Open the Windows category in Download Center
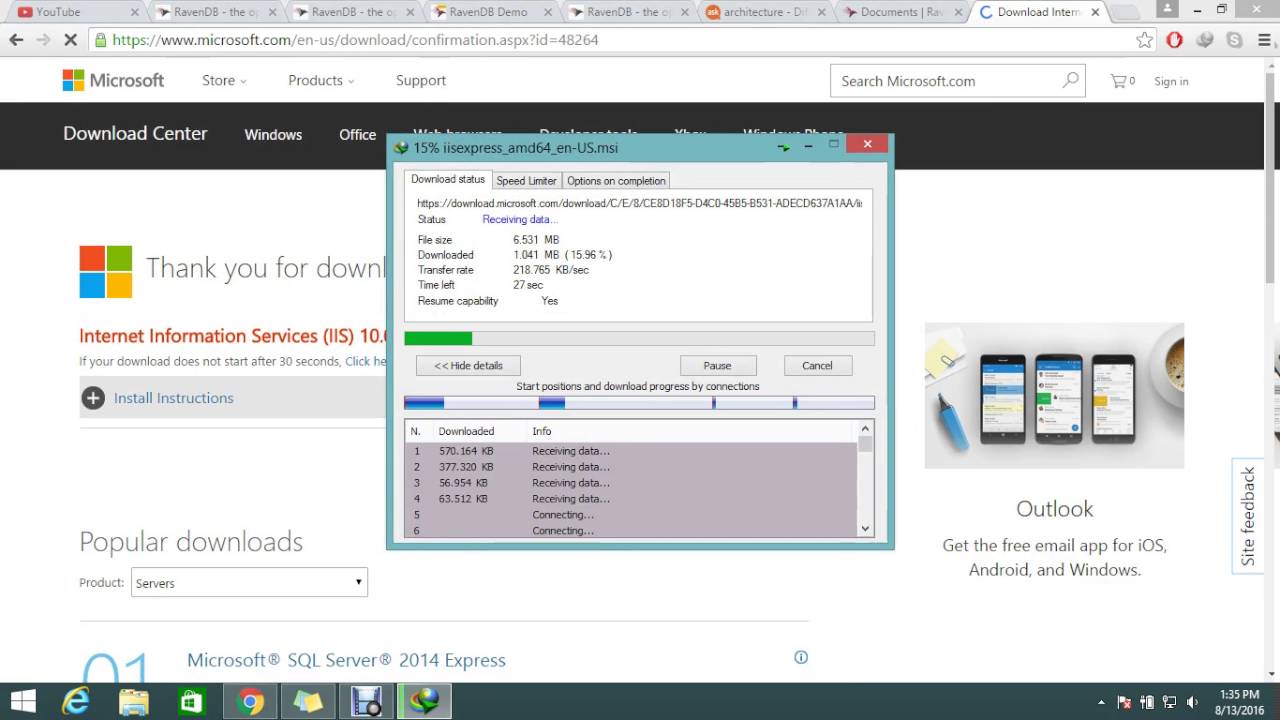This screenshot has height=720, width=1280. pyautogui.click(x=273, y=134)
